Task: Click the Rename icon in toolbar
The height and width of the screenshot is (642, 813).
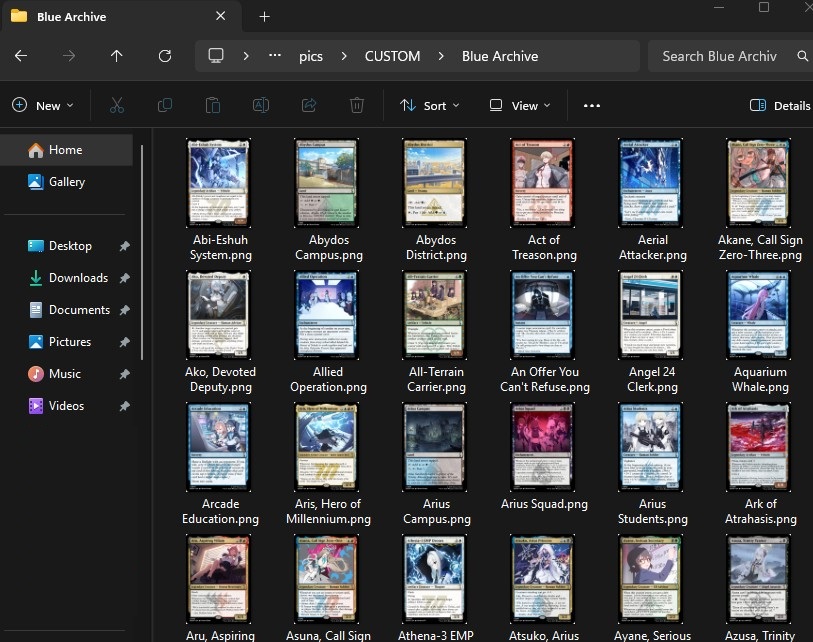Action: pyautogui.click(x=261, y=105)
